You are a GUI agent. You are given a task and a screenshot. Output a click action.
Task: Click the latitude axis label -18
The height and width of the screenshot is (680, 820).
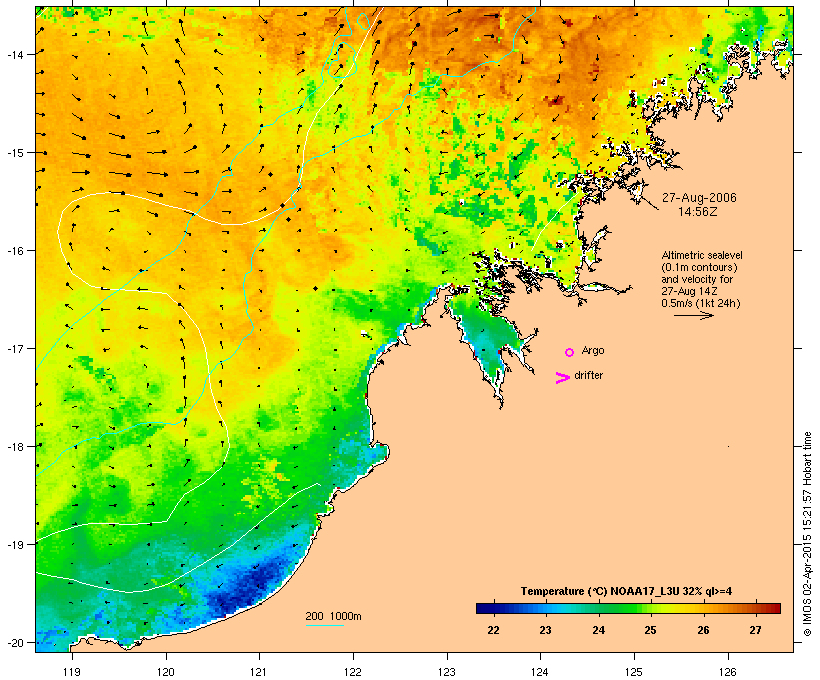[14, 447]
